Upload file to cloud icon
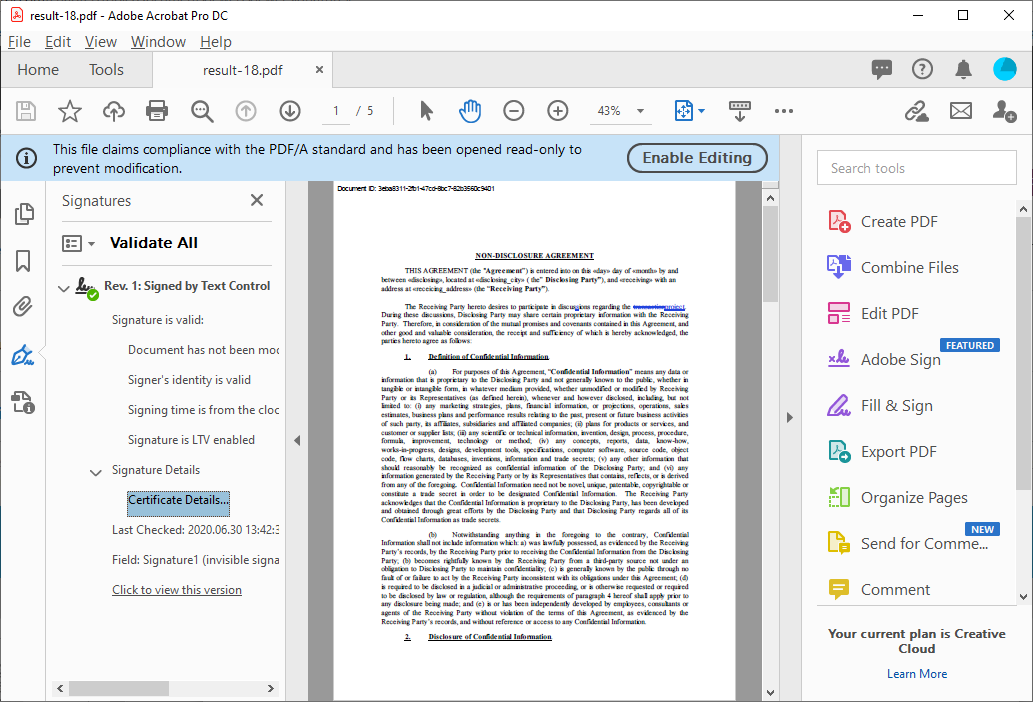1033x702 pixels. click(x=114, y=111)
